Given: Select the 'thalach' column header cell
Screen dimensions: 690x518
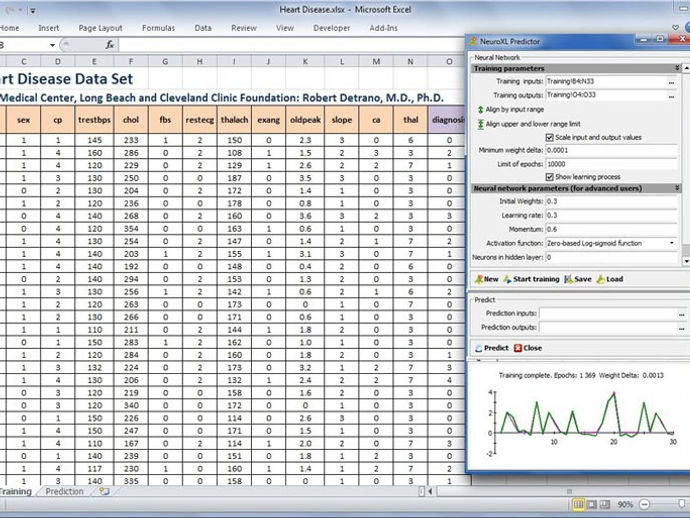Looking at the screenshot, I should [x=234, y=120].
